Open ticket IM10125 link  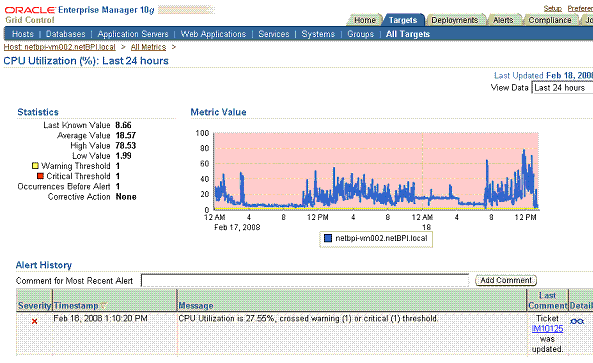point(547,329)
